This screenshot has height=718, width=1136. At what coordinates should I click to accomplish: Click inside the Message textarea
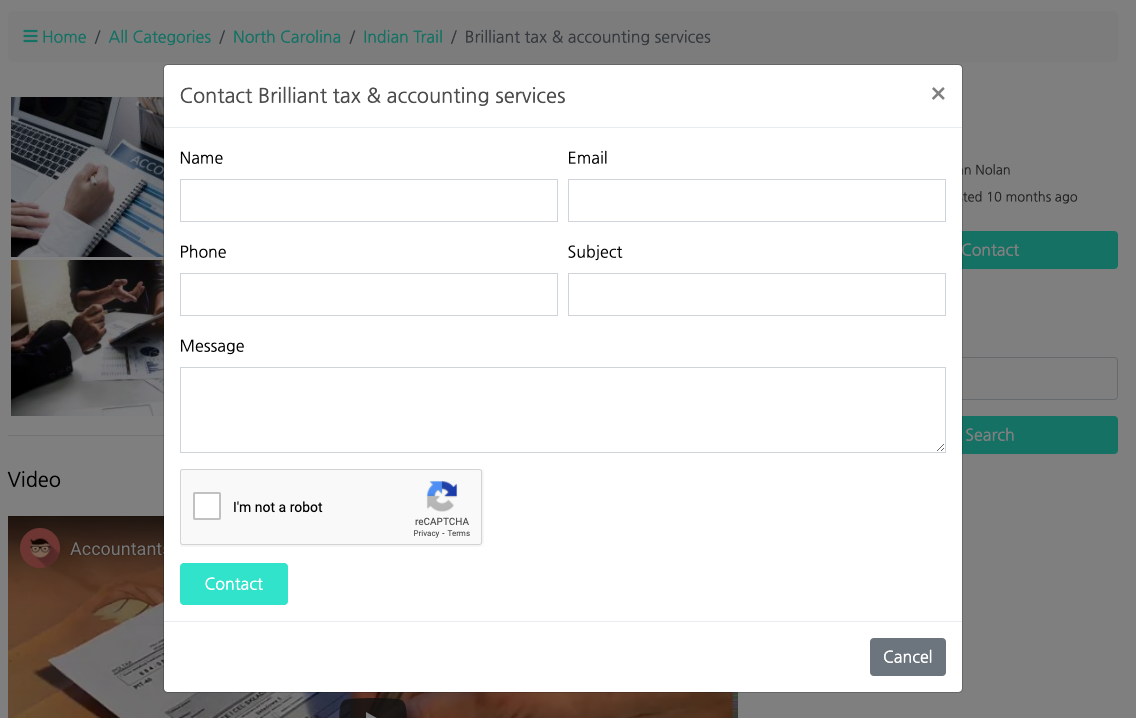pos(562,409)
